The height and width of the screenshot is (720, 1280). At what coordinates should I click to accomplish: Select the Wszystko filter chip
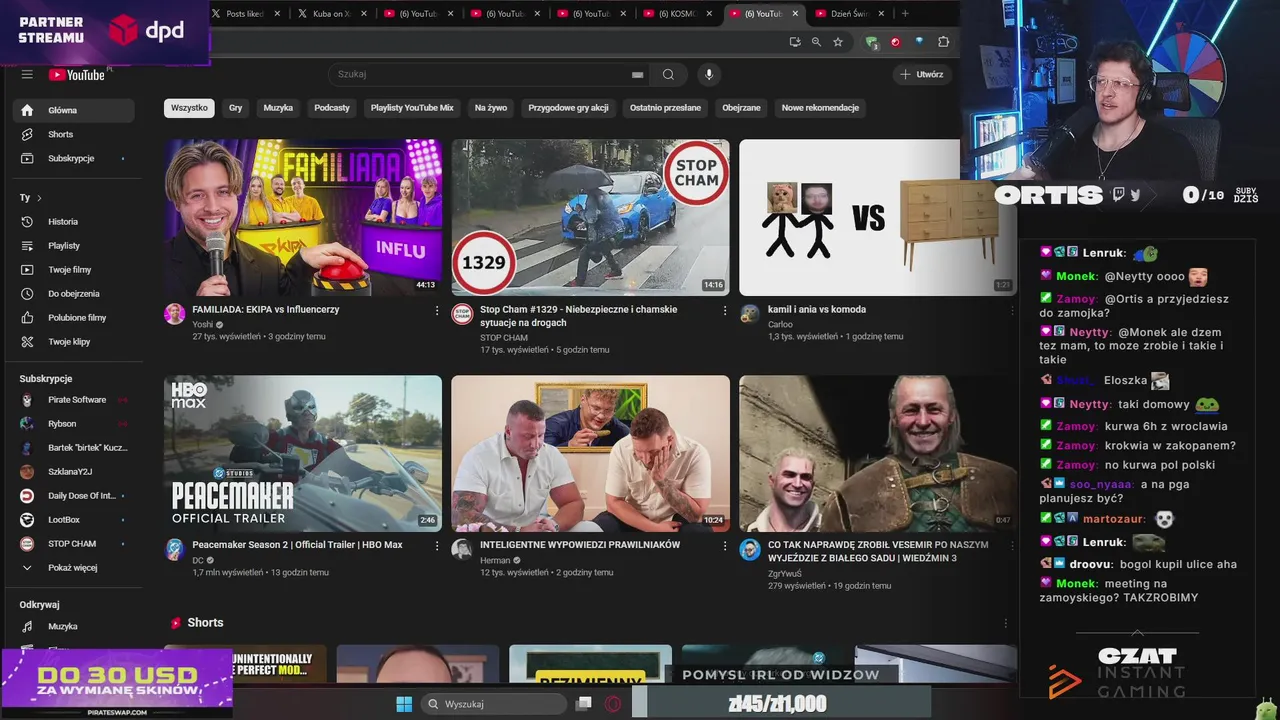click(189, 107)
